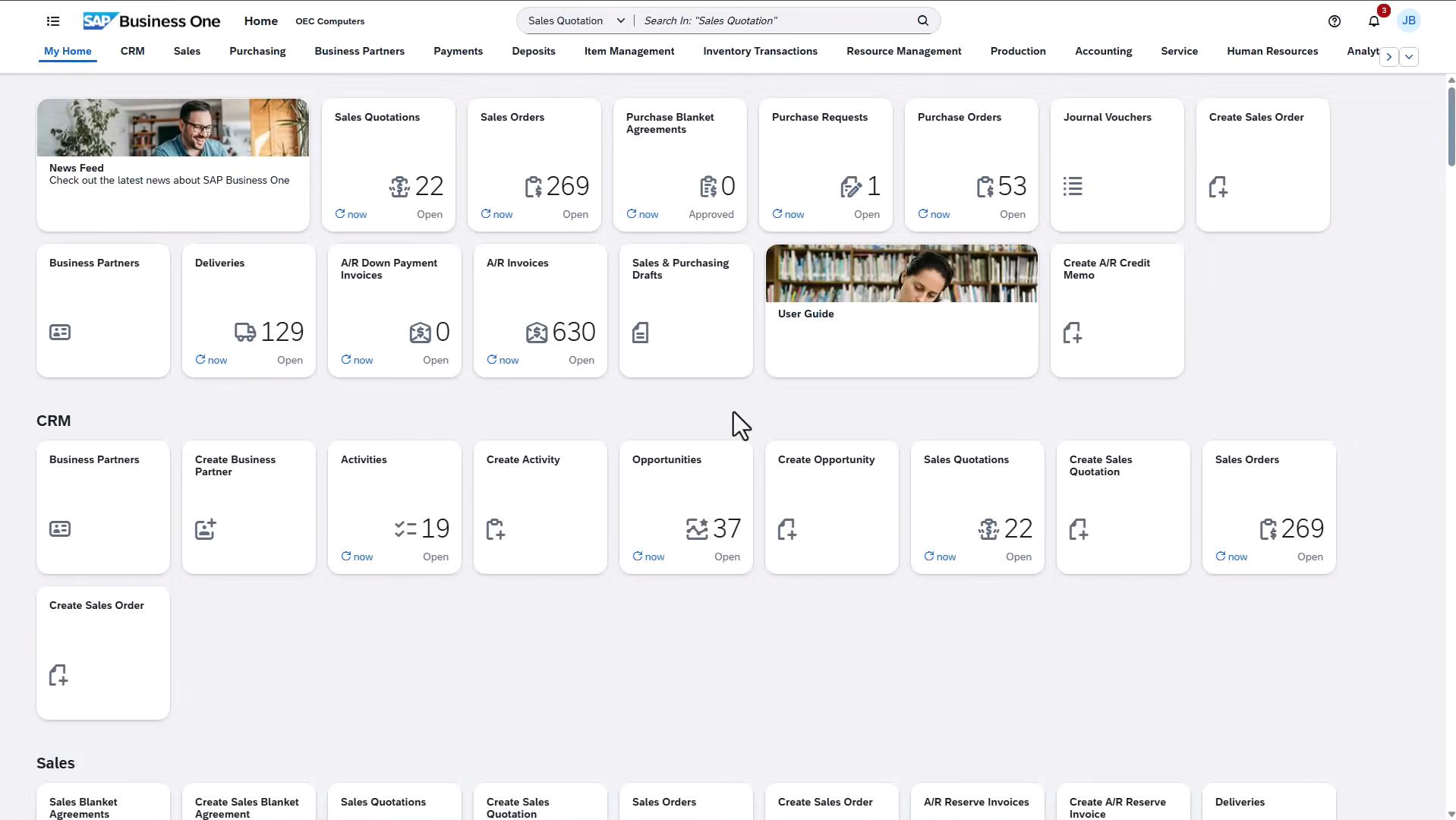Image resolution: width=1456 pixels, height=820 pixels.
Task: Click the Purchase Blanket Agreements icon
Action: point(708,186)
